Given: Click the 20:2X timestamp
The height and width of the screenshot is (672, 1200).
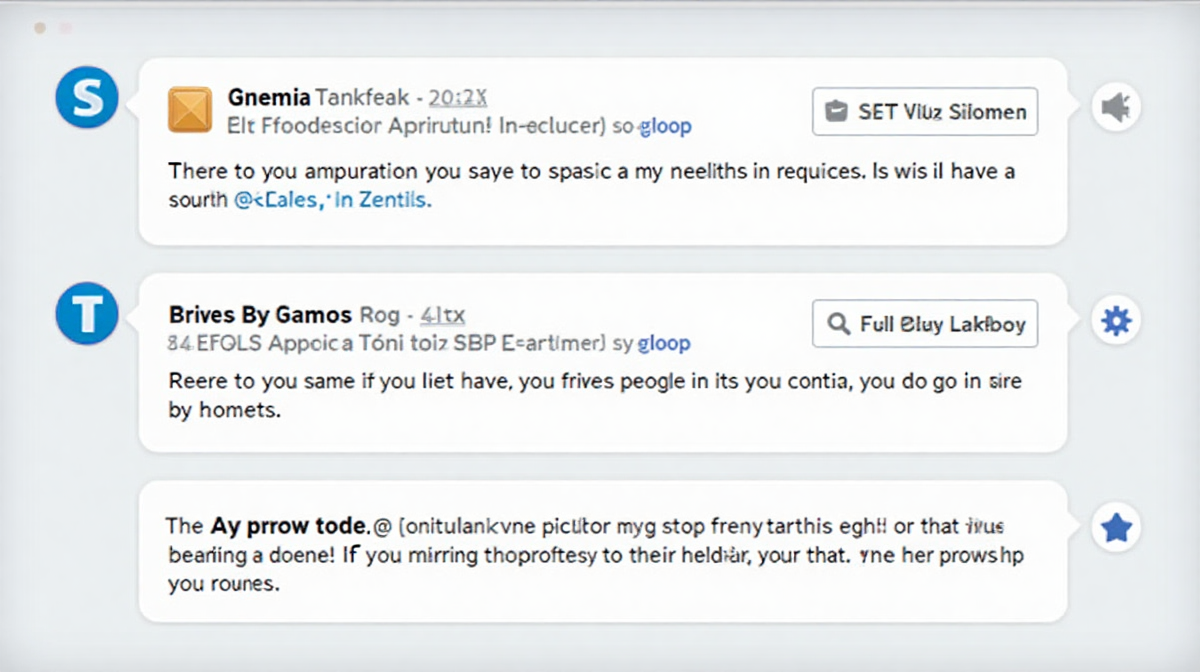Looking at the screenshot, I should (x=456, y=97).
